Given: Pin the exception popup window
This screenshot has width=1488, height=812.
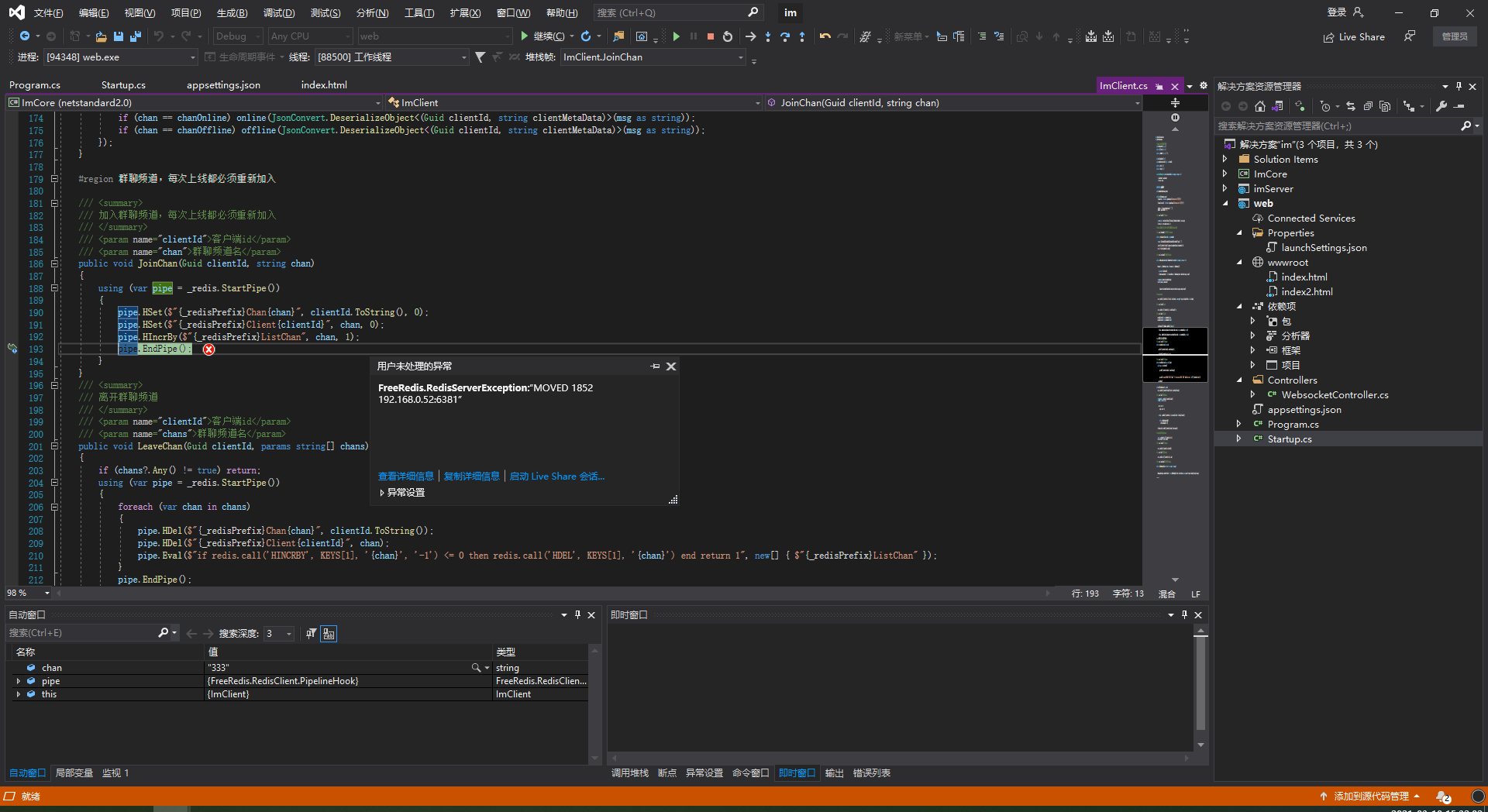Looking at the screenshot, I should pos(655,366).
